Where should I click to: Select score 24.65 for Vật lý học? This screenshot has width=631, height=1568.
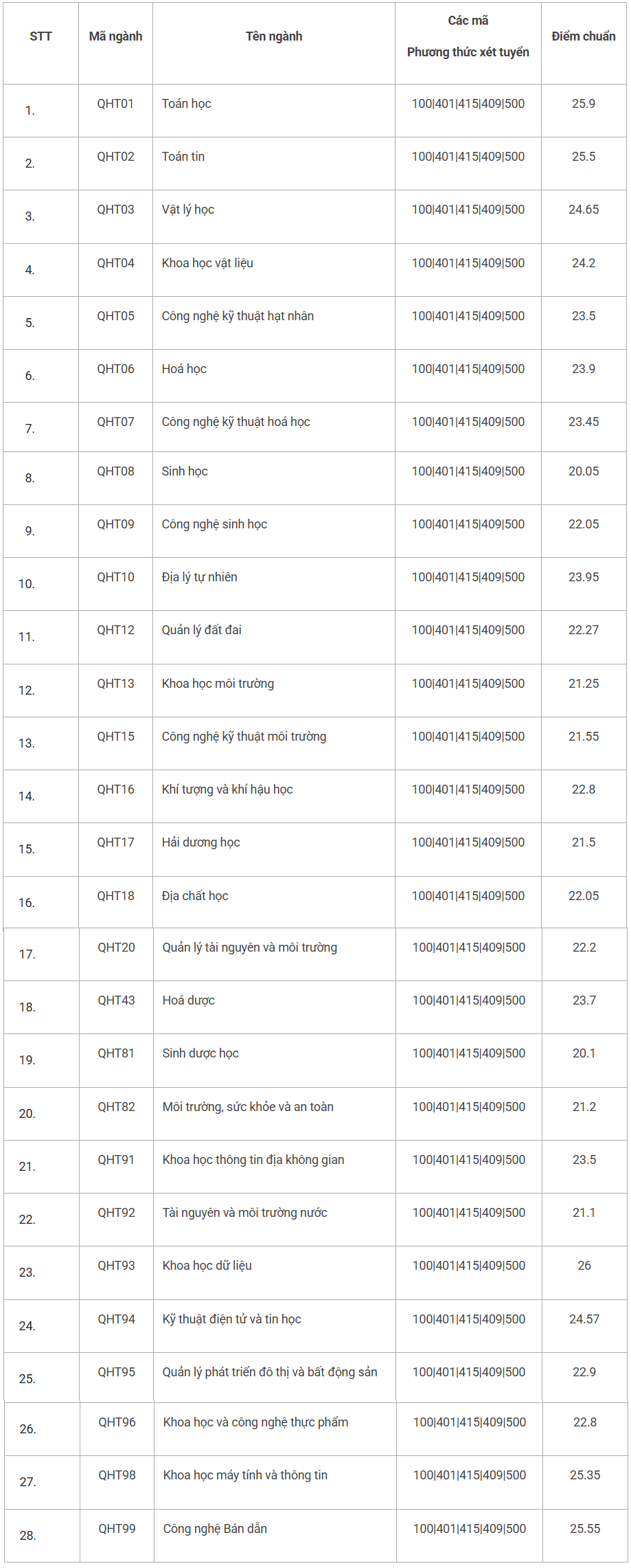coord(584,210)
